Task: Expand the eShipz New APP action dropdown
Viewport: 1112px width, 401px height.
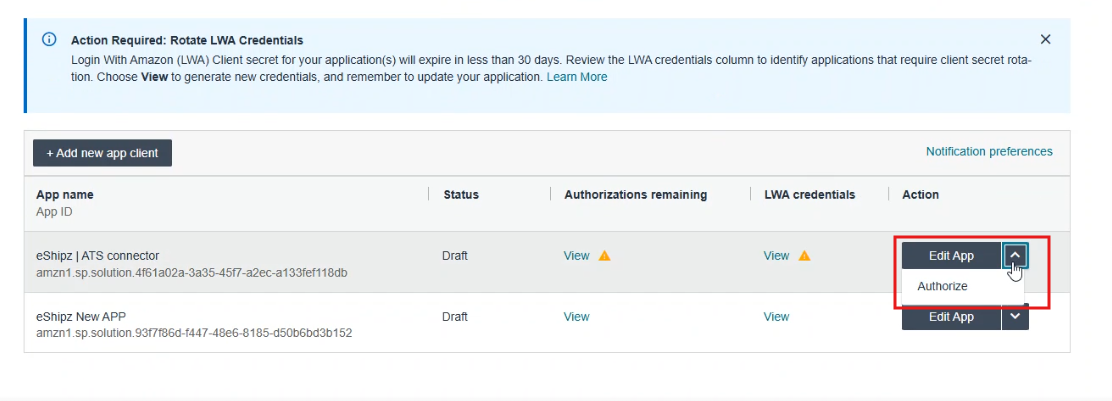Action: (1015, 317)
